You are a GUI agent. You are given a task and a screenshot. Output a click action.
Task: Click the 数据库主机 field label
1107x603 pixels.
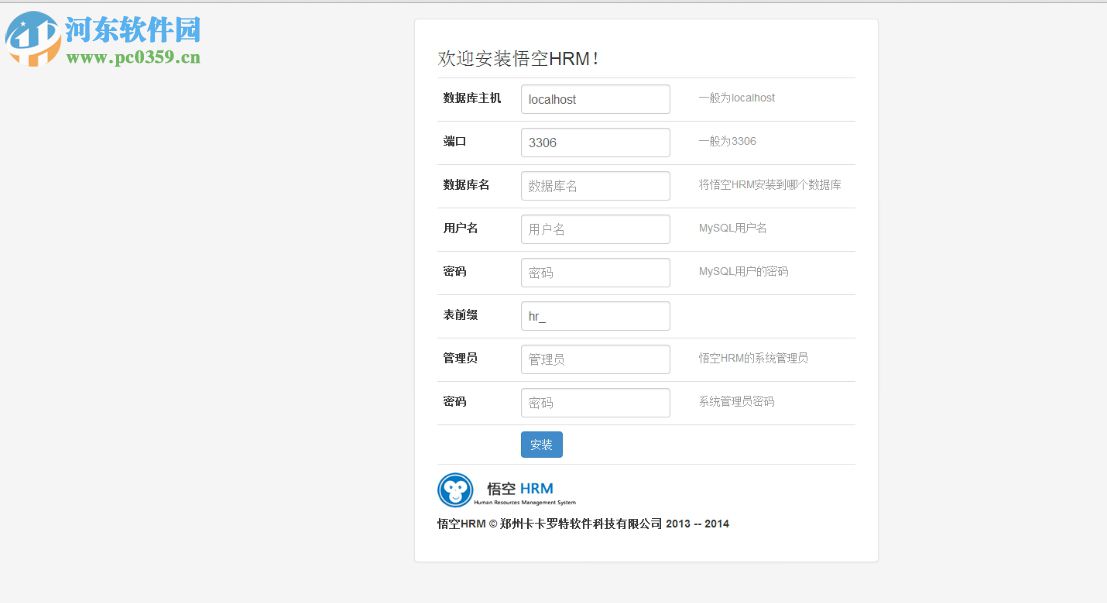[471, 99]
